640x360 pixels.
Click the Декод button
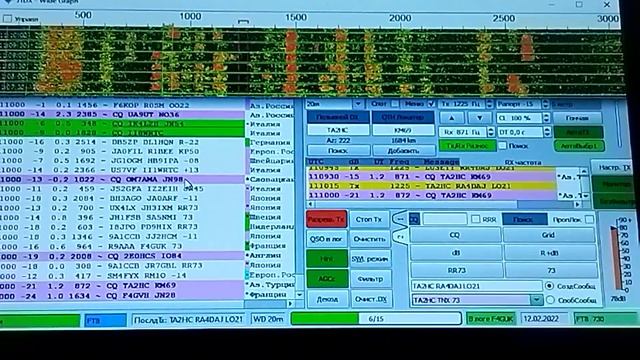point(327,299)
